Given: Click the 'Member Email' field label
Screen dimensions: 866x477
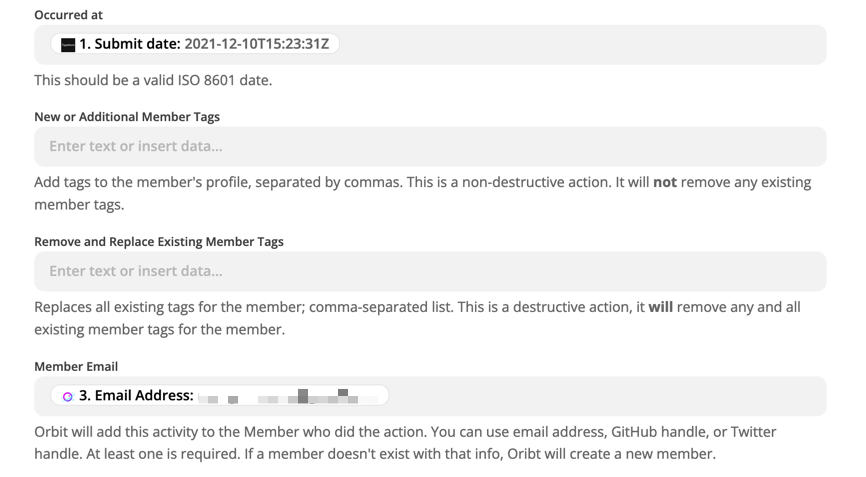Looking at the screenshot, I should tap(76, 367).
